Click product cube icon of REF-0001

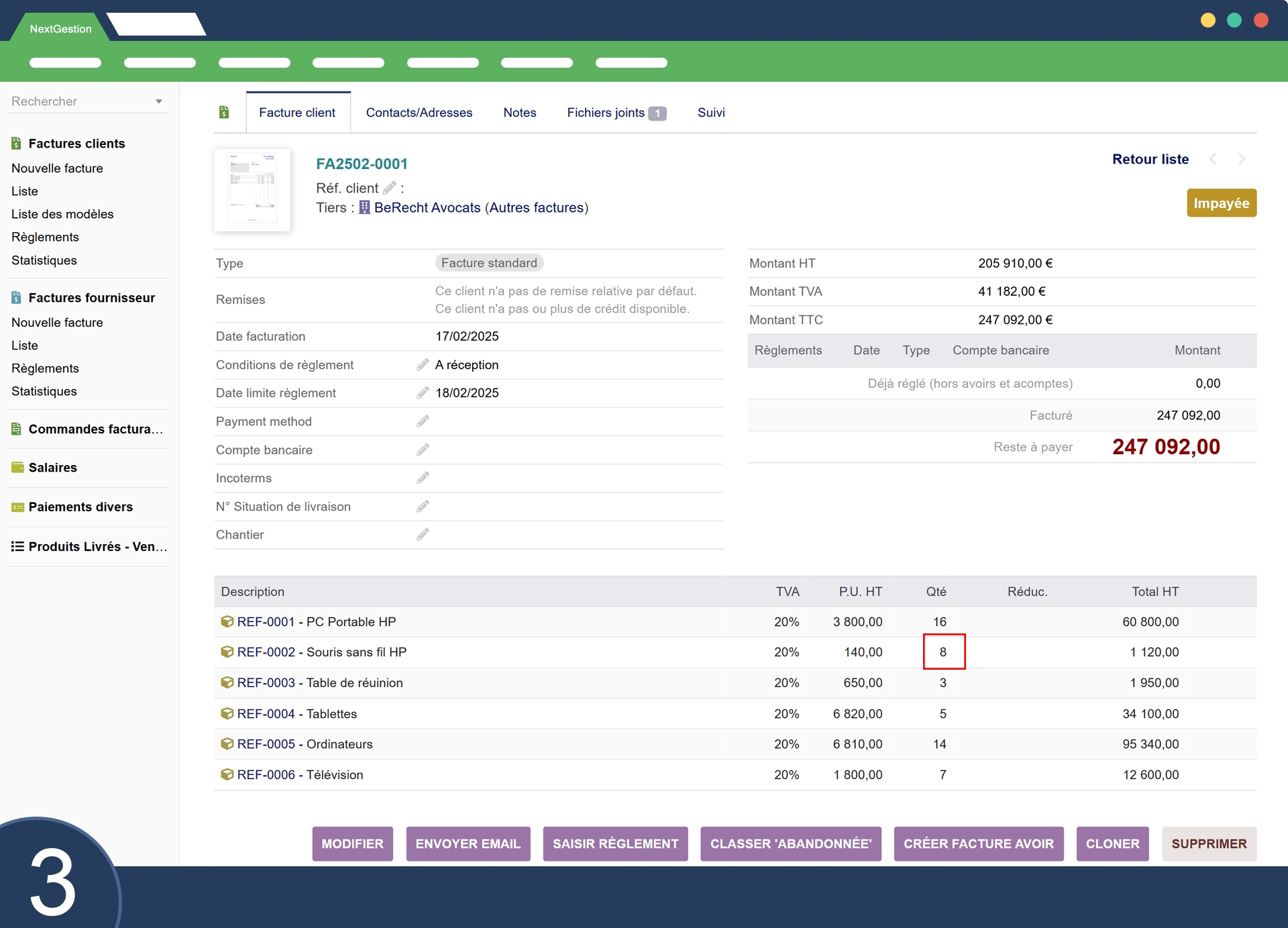point(227,621)
